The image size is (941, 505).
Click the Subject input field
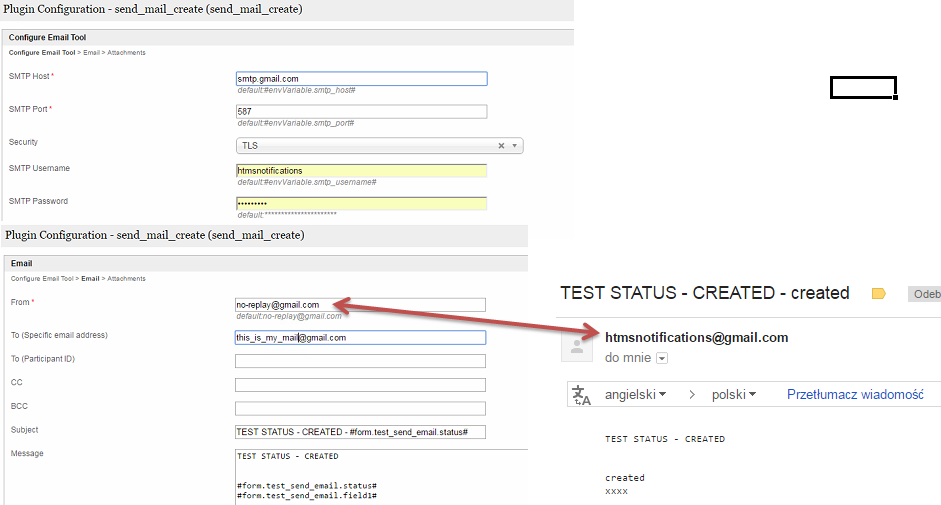360,432
